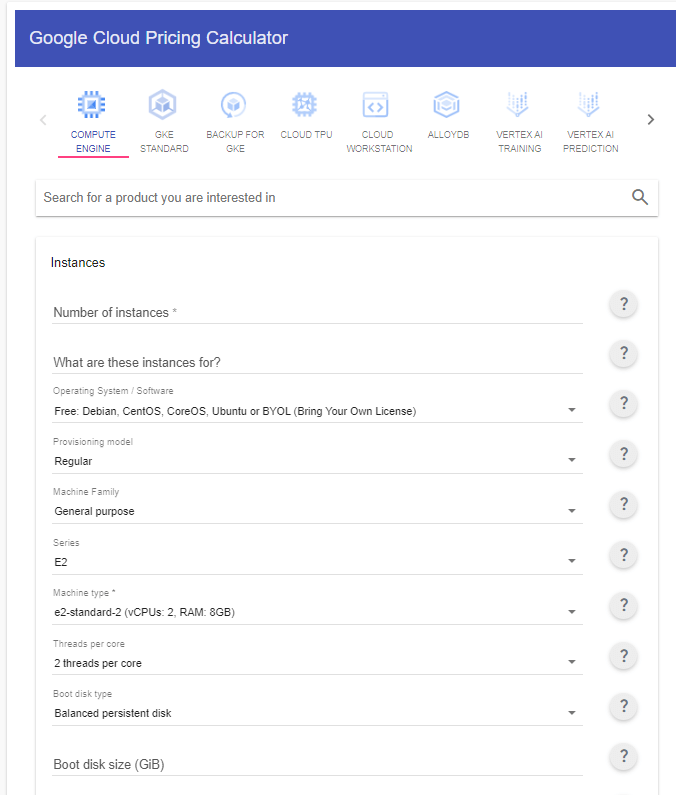Image resolution: width=676 pixels, height=795 pixels.
Task: Choose the Cloud TPU product icon
Action: pos(304,104)
